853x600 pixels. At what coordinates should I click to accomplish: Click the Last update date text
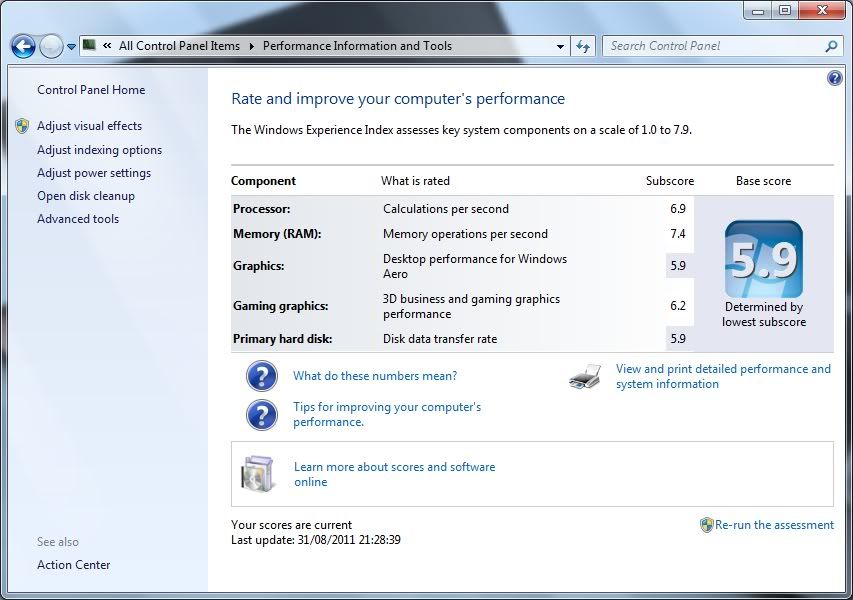316,540
